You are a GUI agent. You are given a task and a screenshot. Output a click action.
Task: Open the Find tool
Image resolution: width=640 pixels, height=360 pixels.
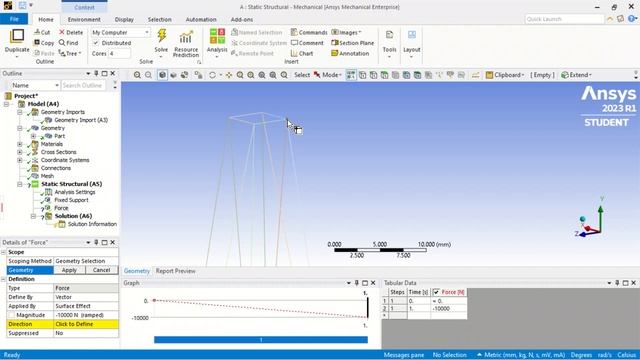68,43
